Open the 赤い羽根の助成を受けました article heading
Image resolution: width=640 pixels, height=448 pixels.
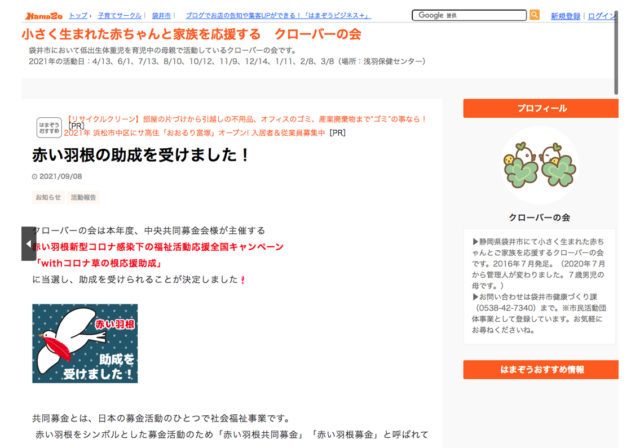tap(141, 155)
